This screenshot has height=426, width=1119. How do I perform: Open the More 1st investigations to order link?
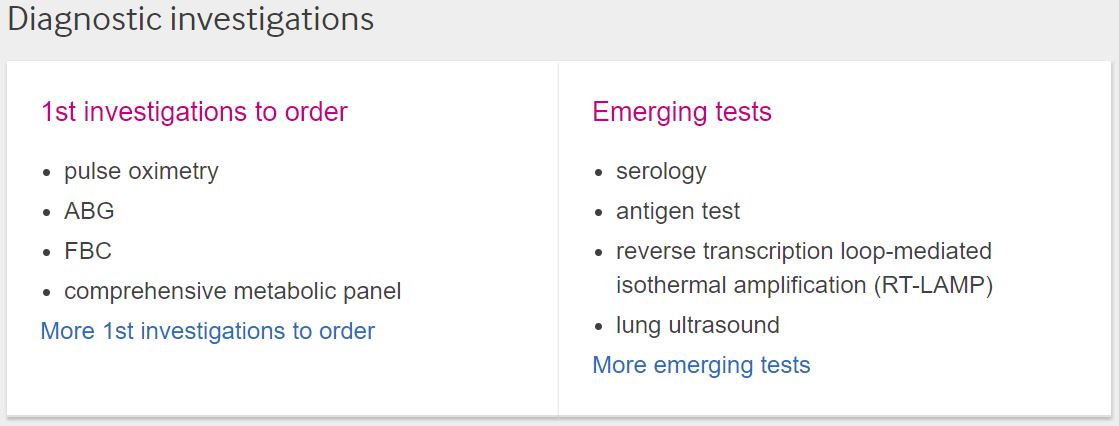(x=208, y=331)
